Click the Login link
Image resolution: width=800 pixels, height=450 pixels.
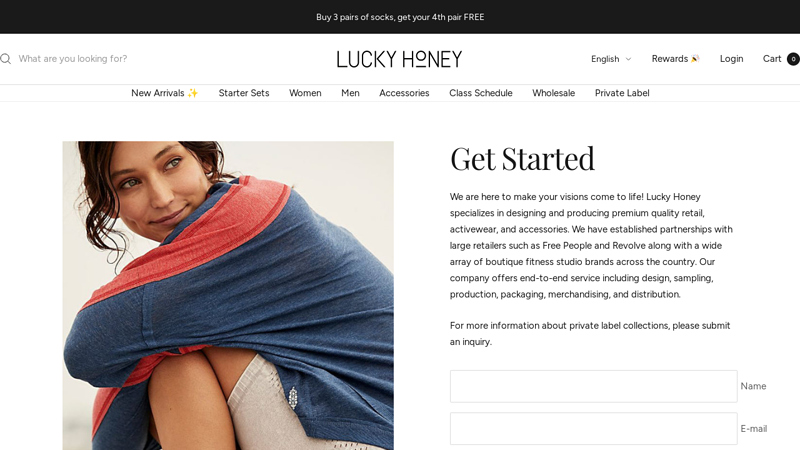(x=731, y=59)
